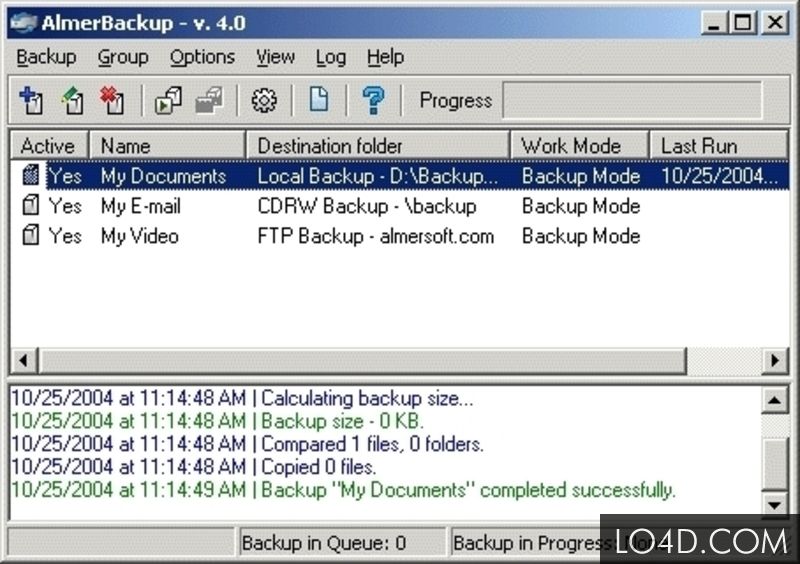Open the Options menu

[203, 57]
